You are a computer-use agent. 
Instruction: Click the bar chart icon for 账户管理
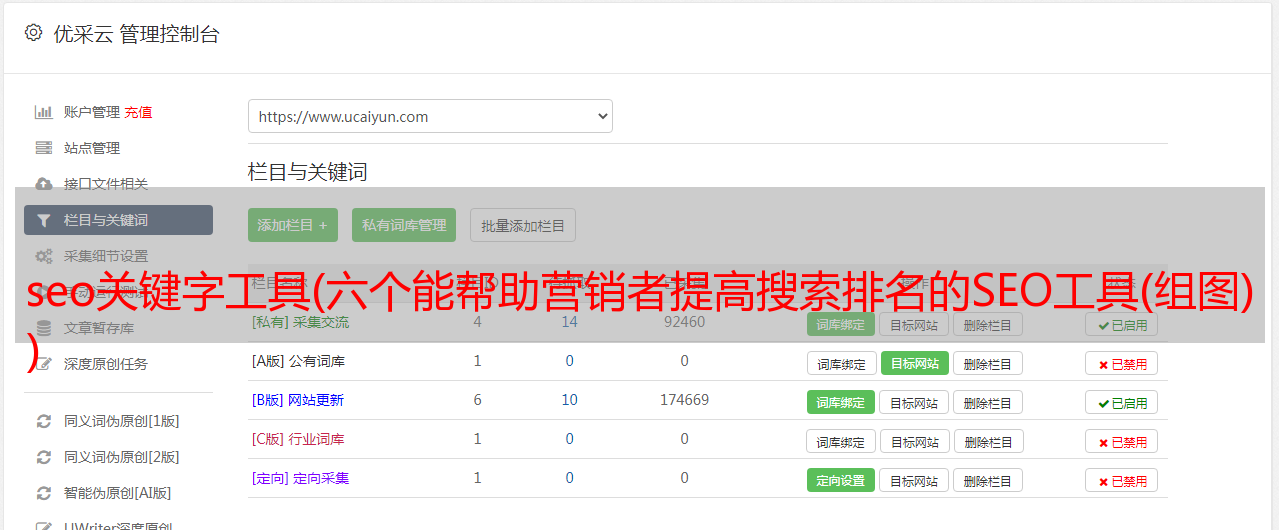click(x=44, y=112)
